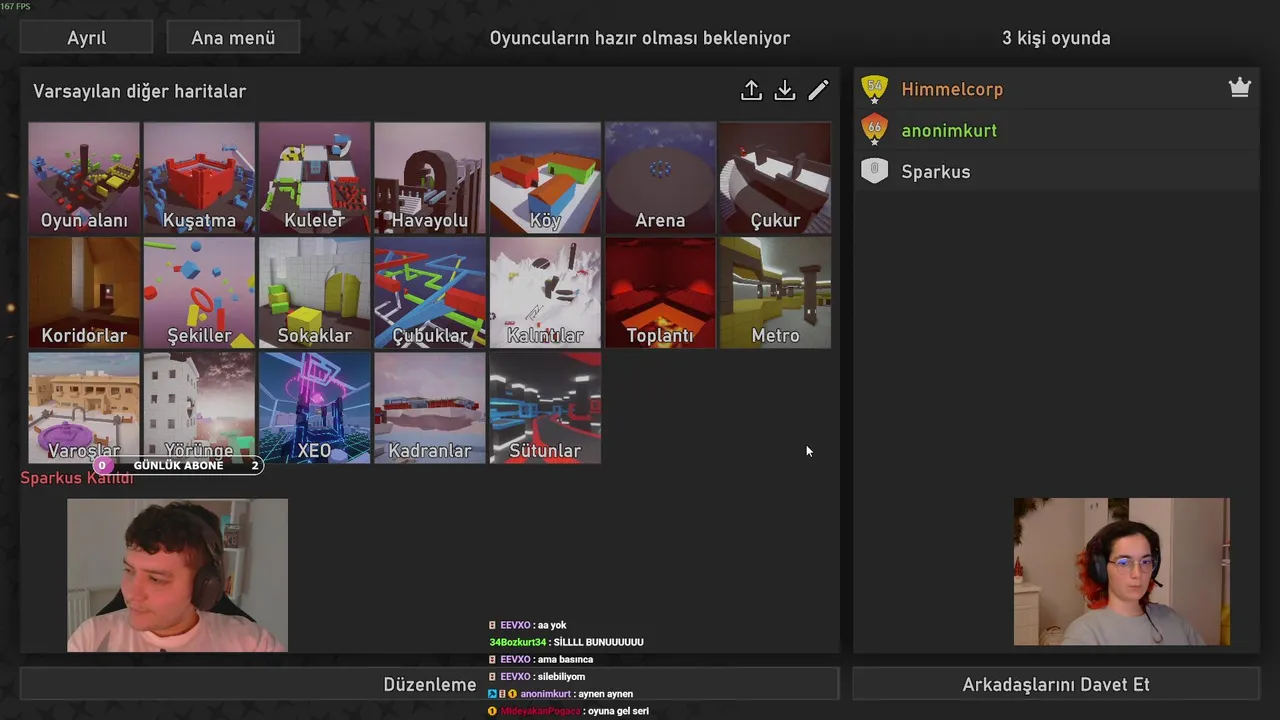Click Himmelcorp's level 54 badge
1280x720 pixels.
tap(875, 89)
